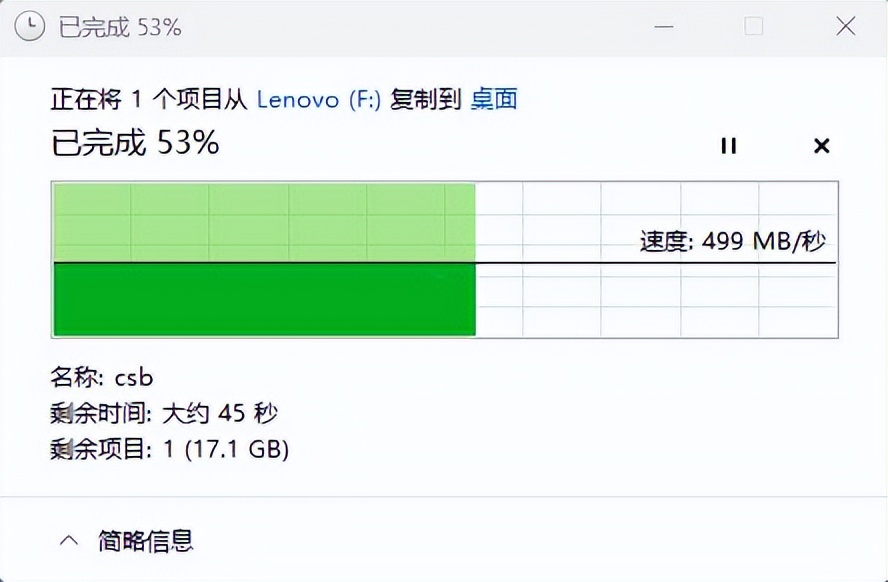Collapse the speed information panel via its arrow

click(x=69, y=538)
